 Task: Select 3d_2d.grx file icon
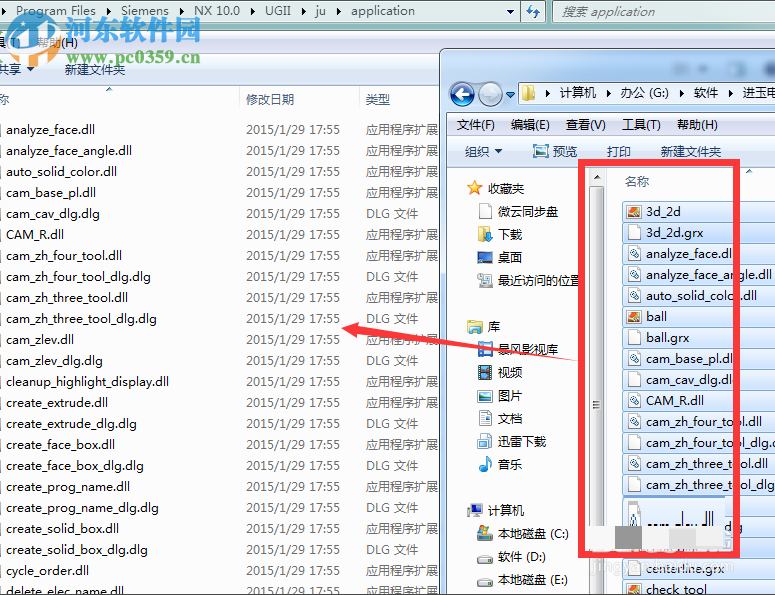tap(634, 233)
